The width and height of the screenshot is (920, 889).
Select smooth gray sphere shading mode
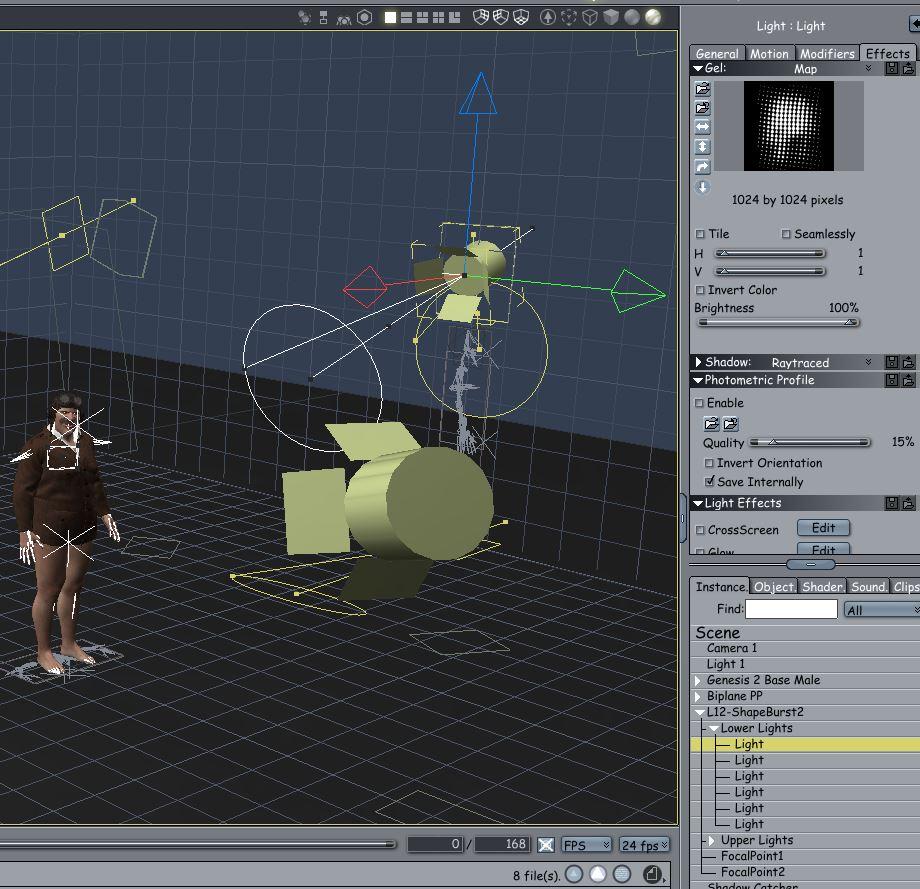tap(632, 18)
